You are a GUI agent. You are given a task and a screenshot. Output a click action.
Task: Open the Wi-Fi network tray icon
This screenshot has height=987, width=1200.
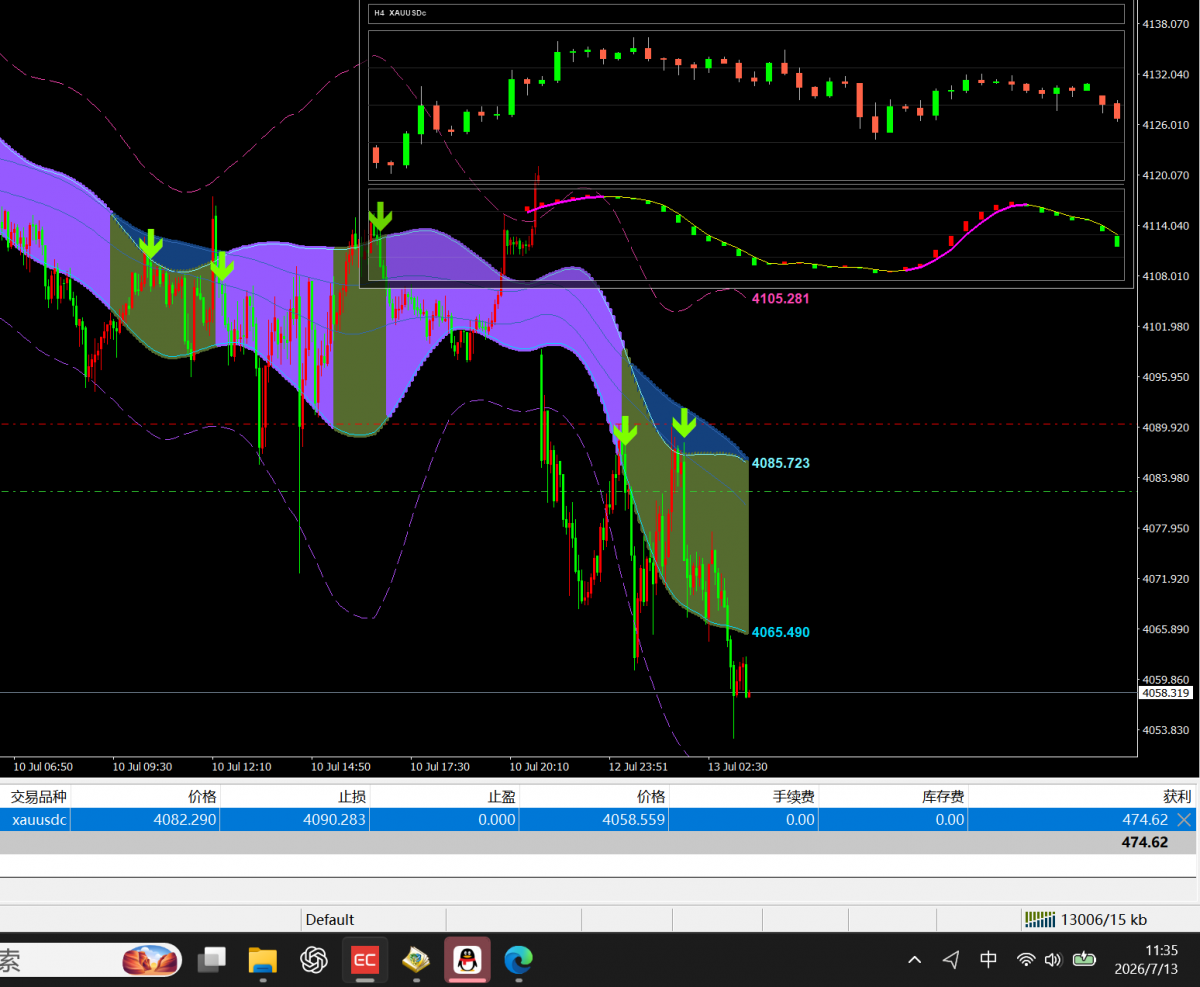click(1026, 960)
